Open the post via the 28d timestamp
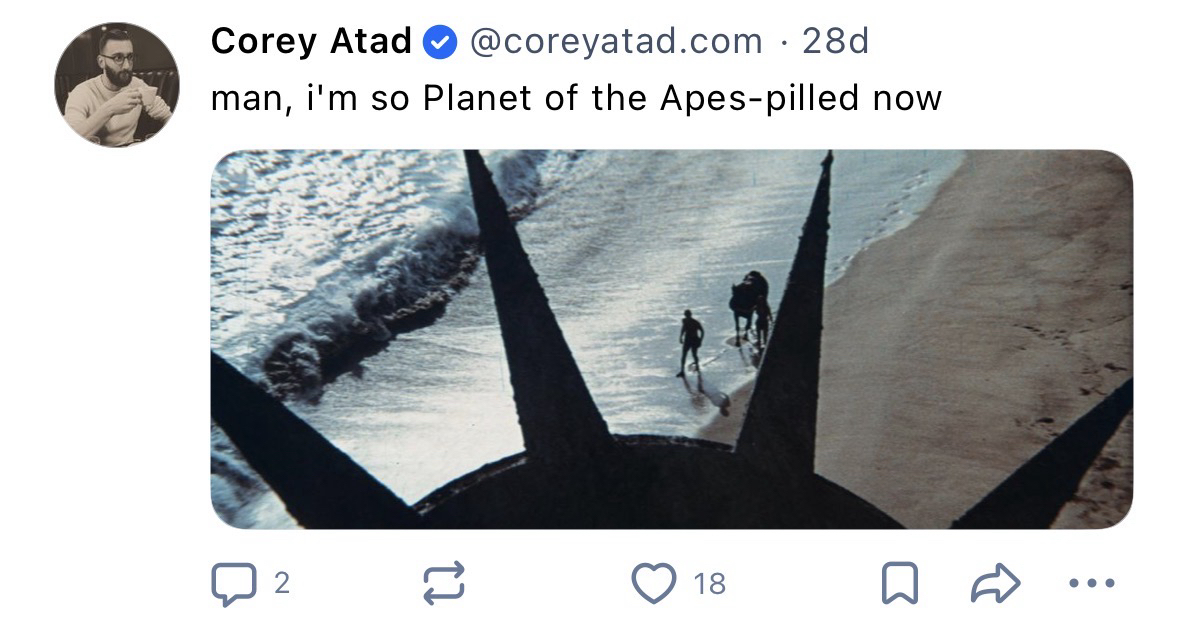 pyautogui.click(x=836, y=42)
